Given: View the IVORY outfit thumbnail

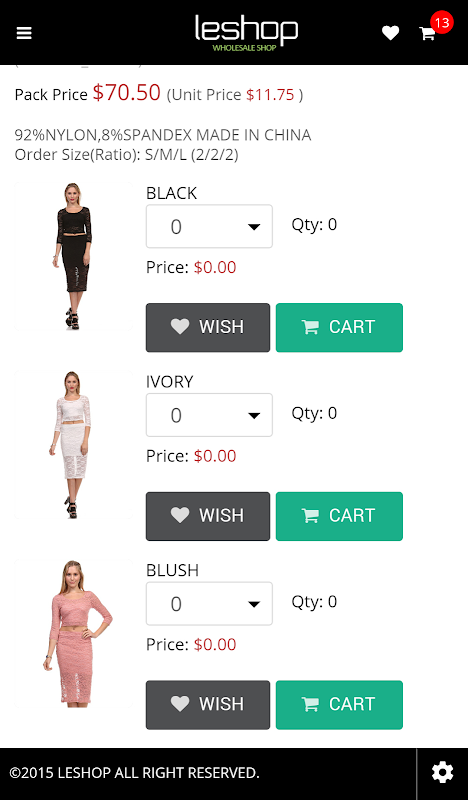Looking at the screenshot, I should [73, 444].
